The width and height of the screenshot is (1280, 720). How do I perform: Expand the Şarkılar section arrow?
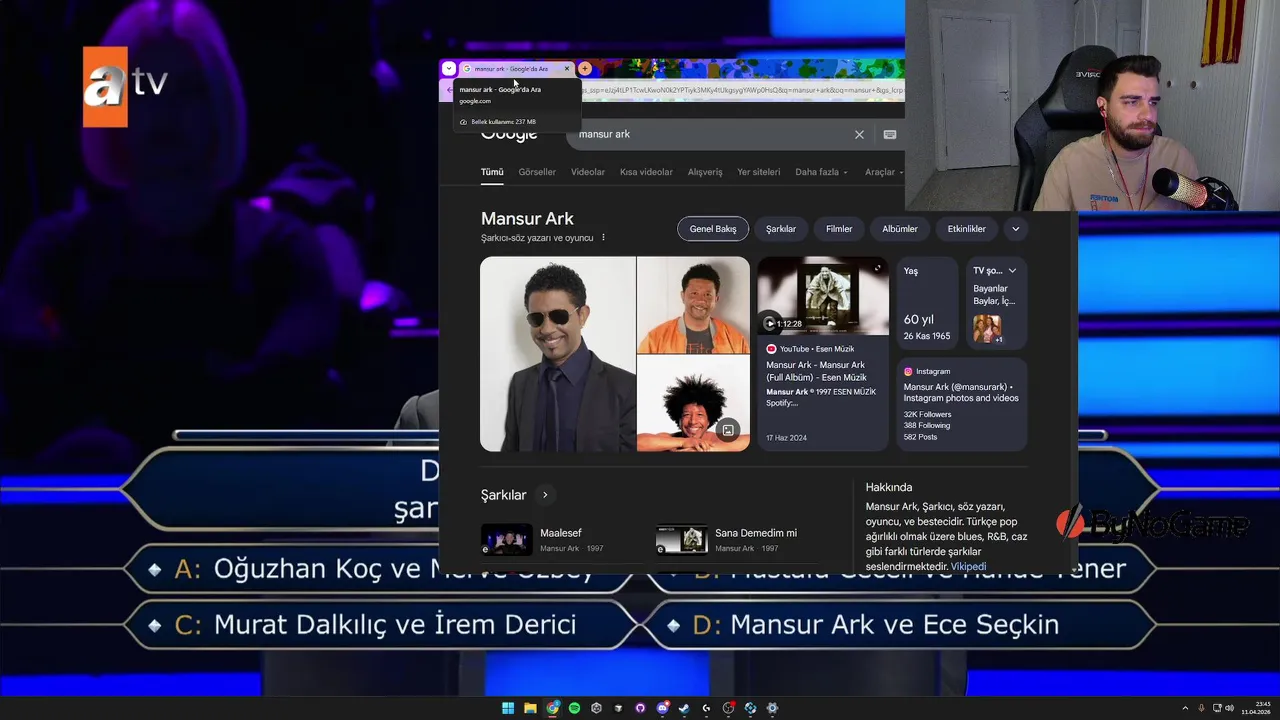(x=545, y=495)
